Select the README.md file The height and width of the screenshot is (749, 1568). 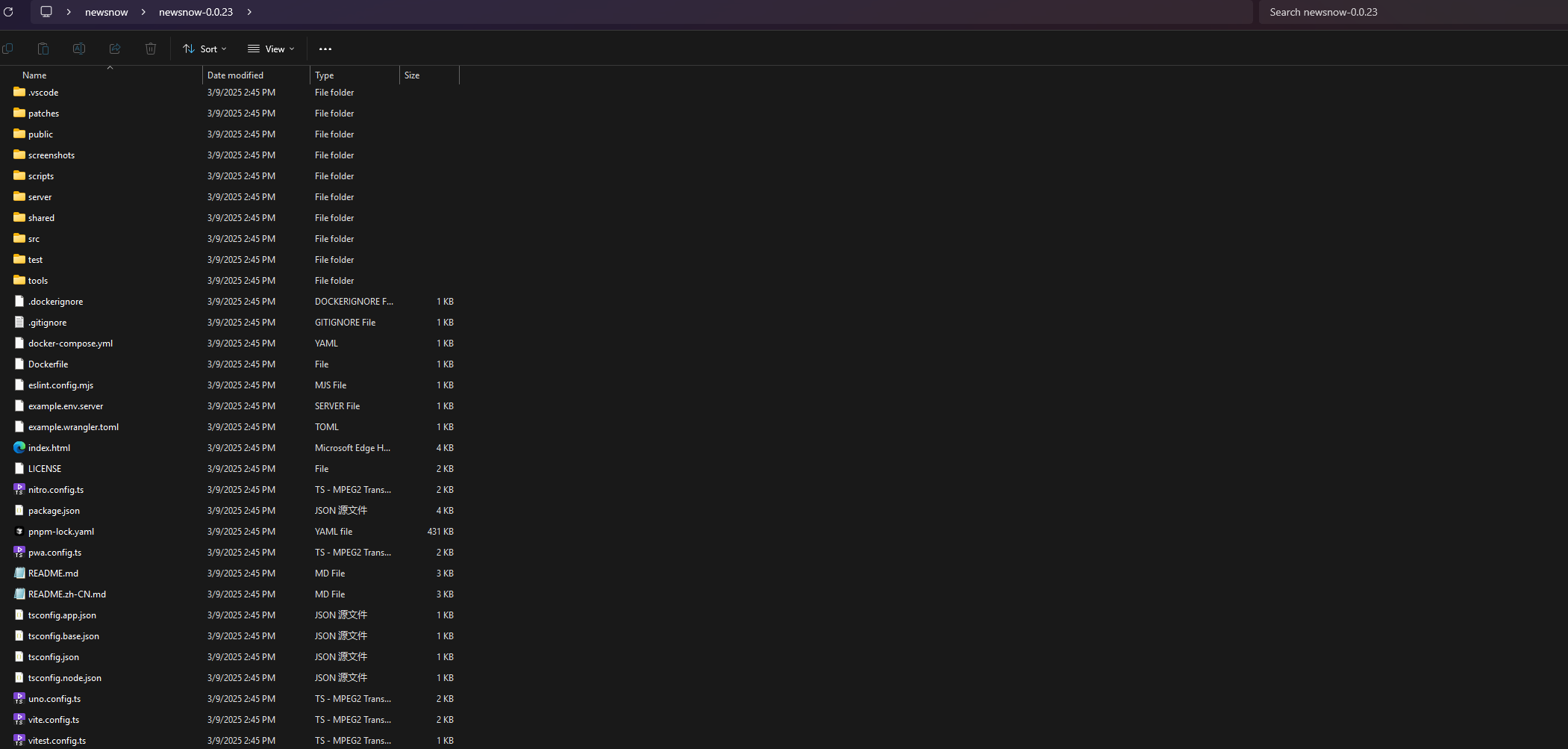click(52, 573)
